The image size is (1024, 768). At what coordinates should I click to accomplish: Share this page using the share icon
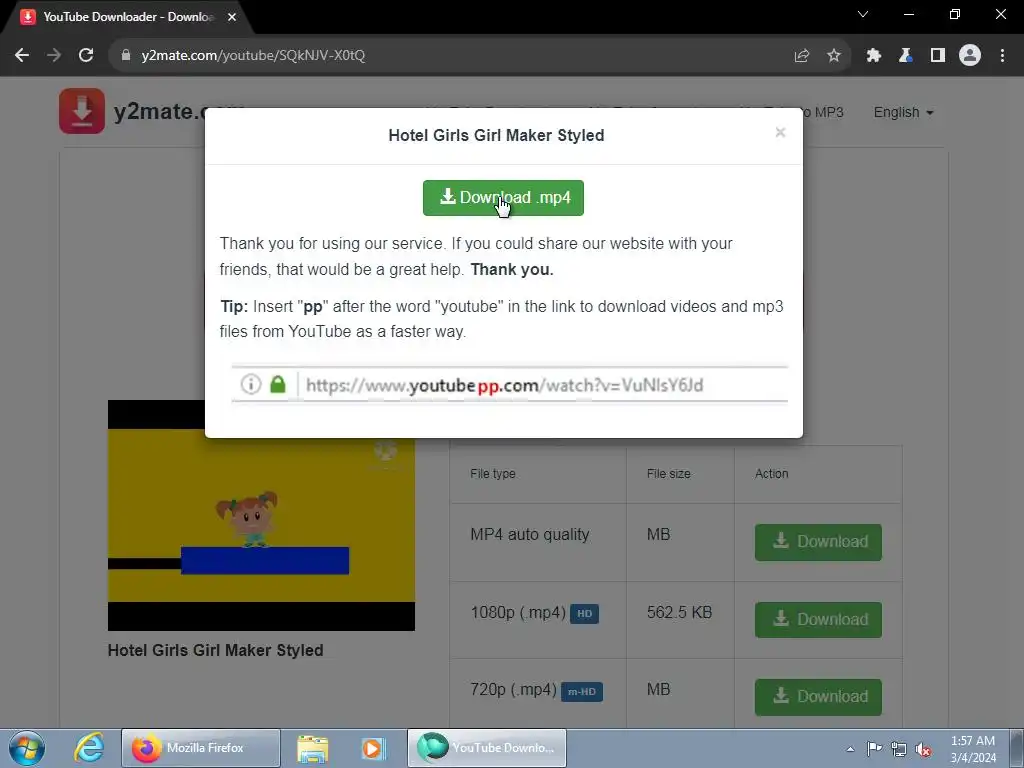(802, 56)
